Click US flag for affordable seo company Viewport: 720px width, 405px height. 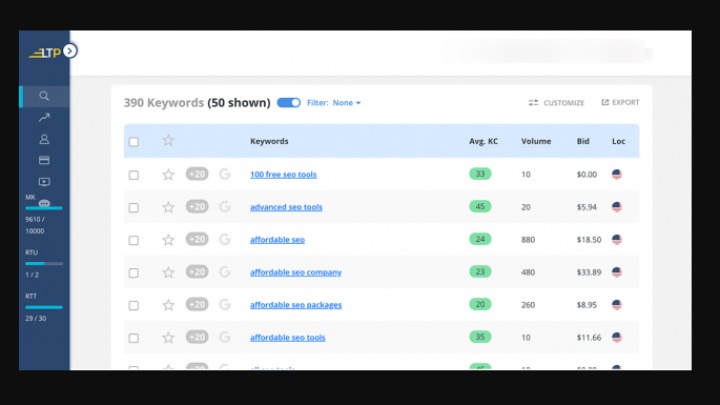coord(617,272)
